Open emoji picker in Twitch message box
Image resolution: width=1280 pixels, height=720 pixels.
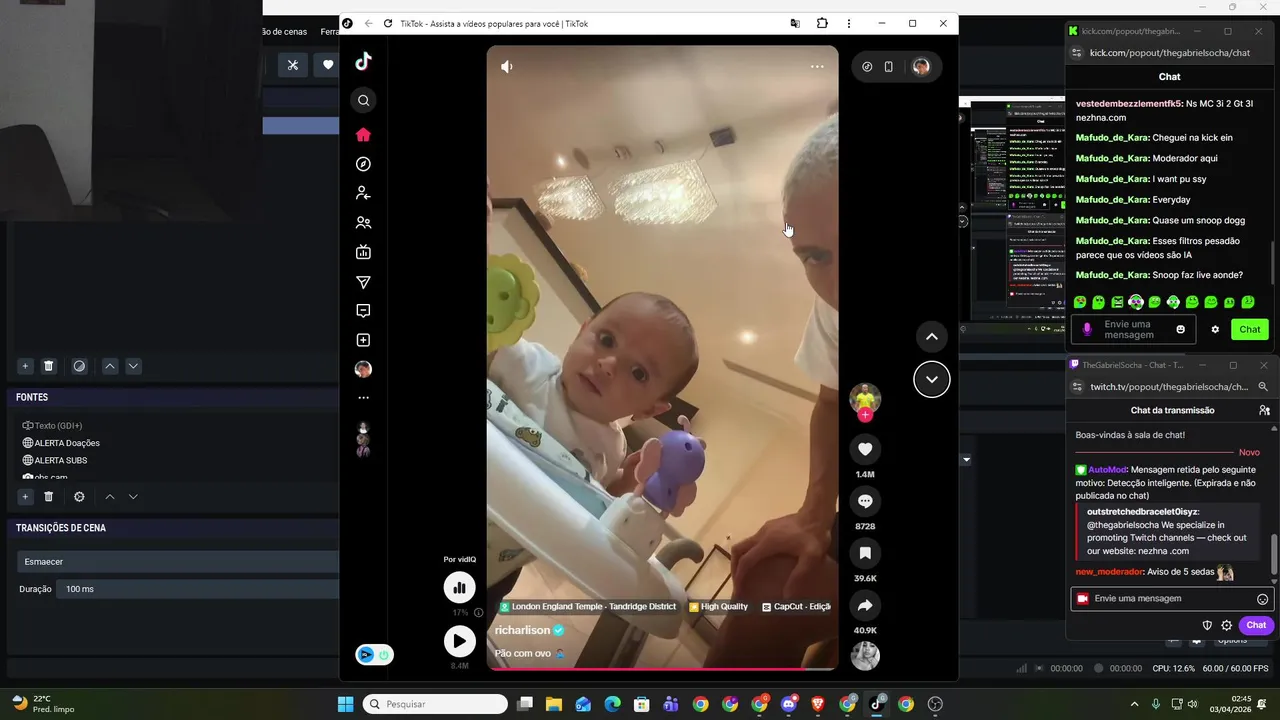(1262, 599)
